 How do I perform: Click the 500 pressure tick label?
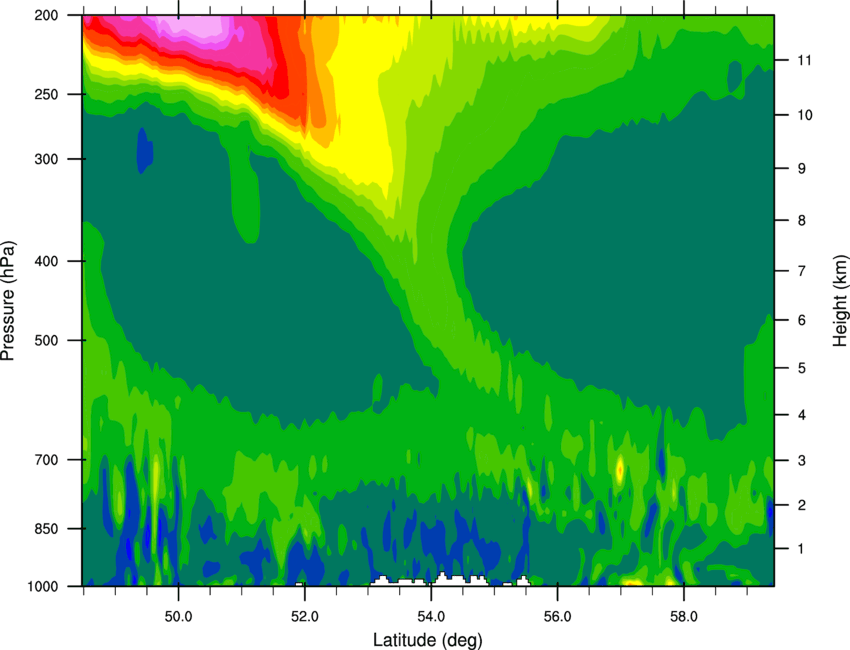click(46, 340)
